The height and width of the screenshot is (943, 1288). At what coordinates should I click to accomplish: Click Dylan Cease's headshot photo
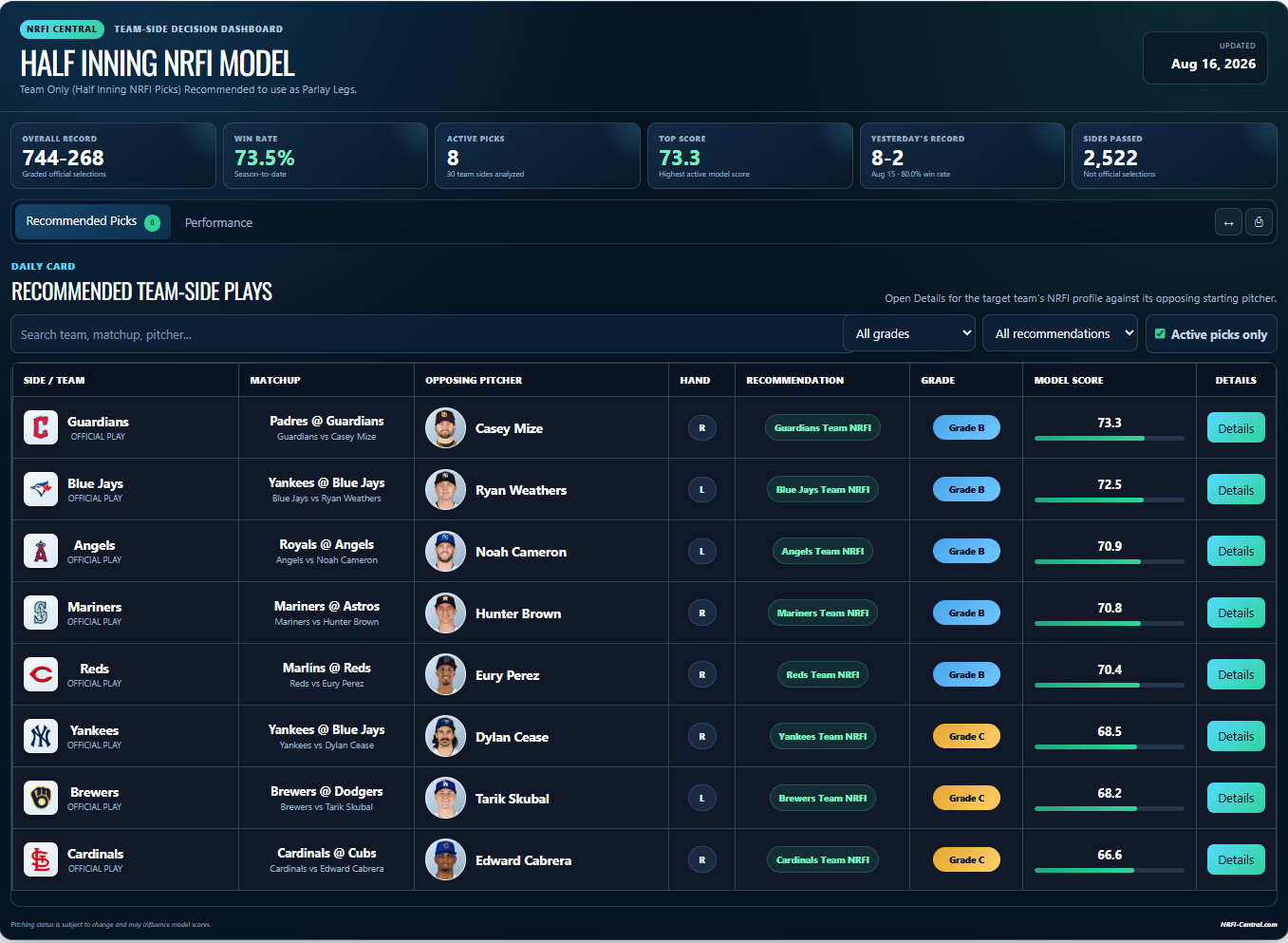click(x=445, y=736)
